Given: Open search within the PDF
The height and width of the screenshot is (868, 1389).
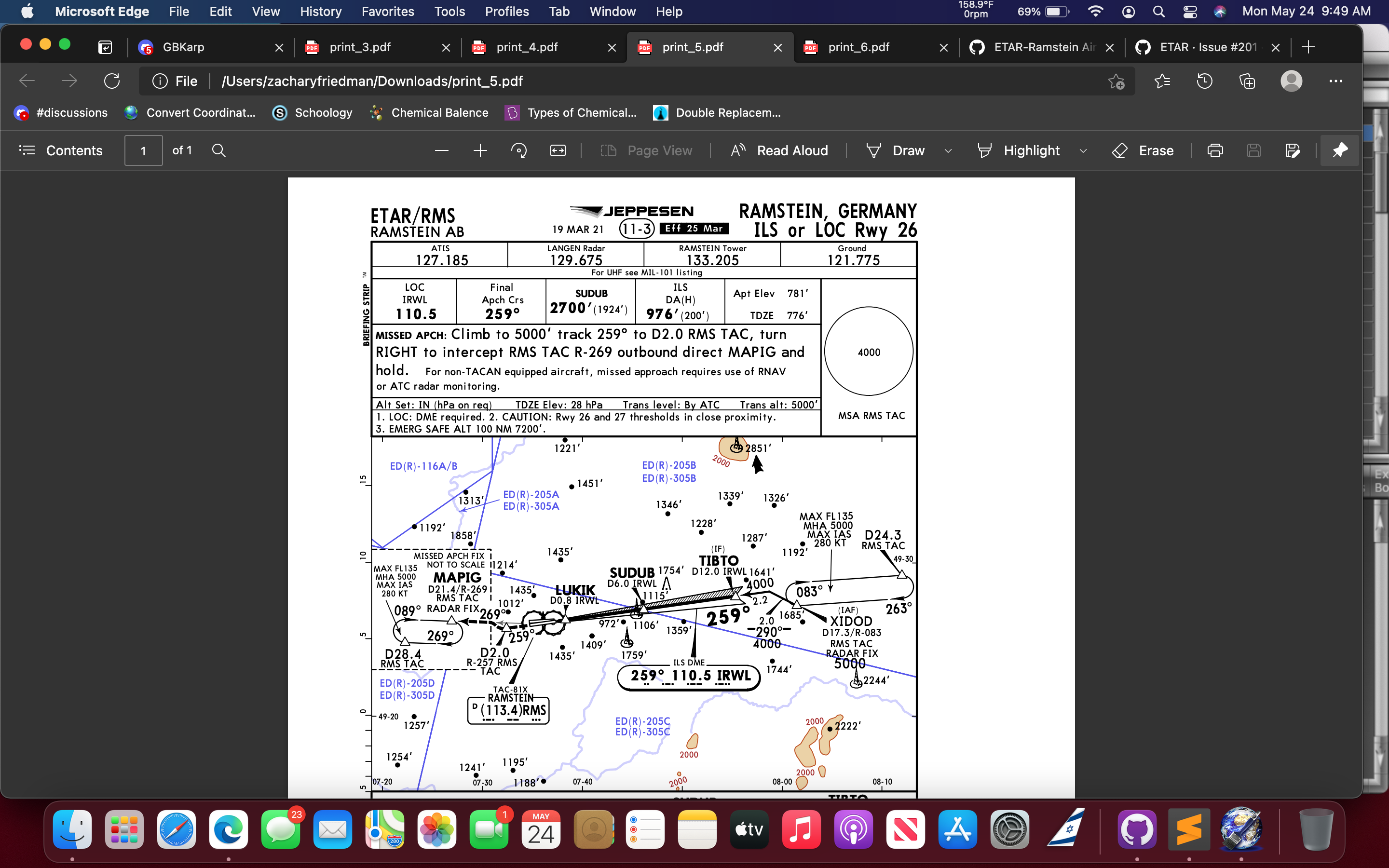Looking at the screenshot, I should [218, 150].
